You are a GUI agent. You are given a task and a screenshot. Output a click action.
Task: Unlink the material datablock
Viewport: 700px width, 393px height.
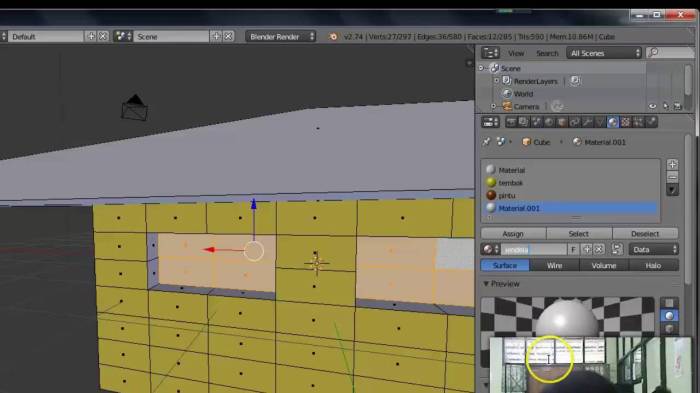[x=599, y=249]
